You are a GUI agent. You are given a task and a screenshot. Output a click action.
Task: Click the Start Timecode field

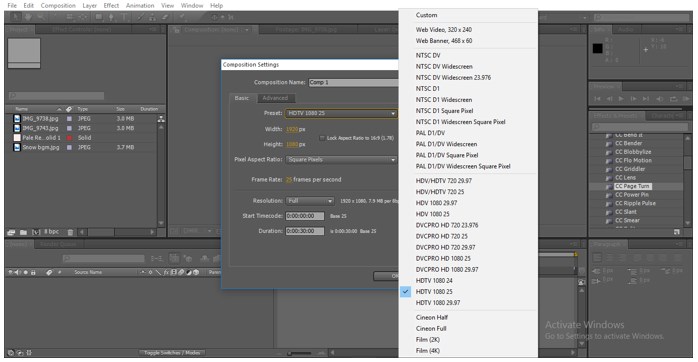(x=305, y=216)
